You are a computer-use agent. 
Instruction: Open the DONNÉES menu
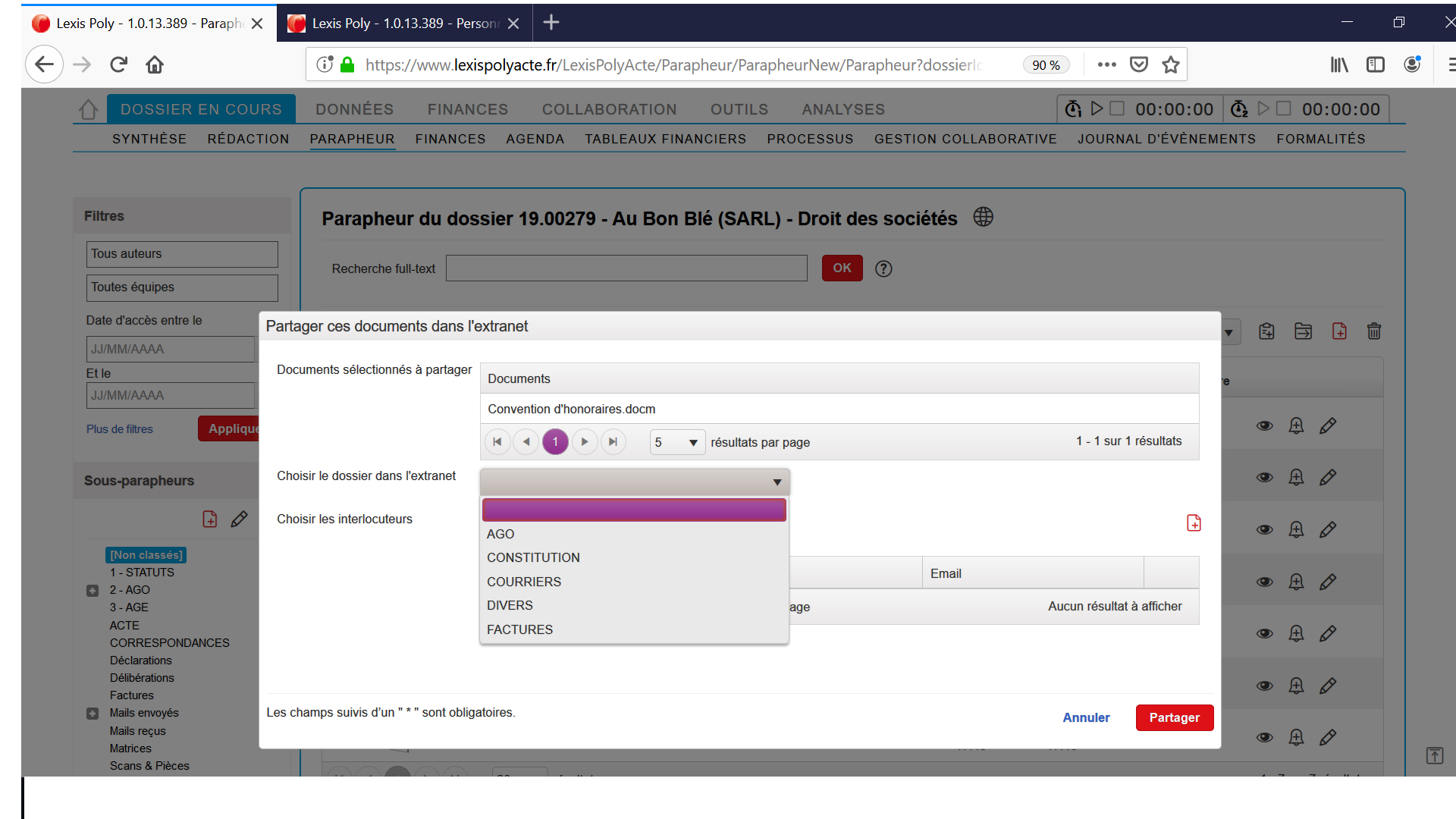coord(355,110)
